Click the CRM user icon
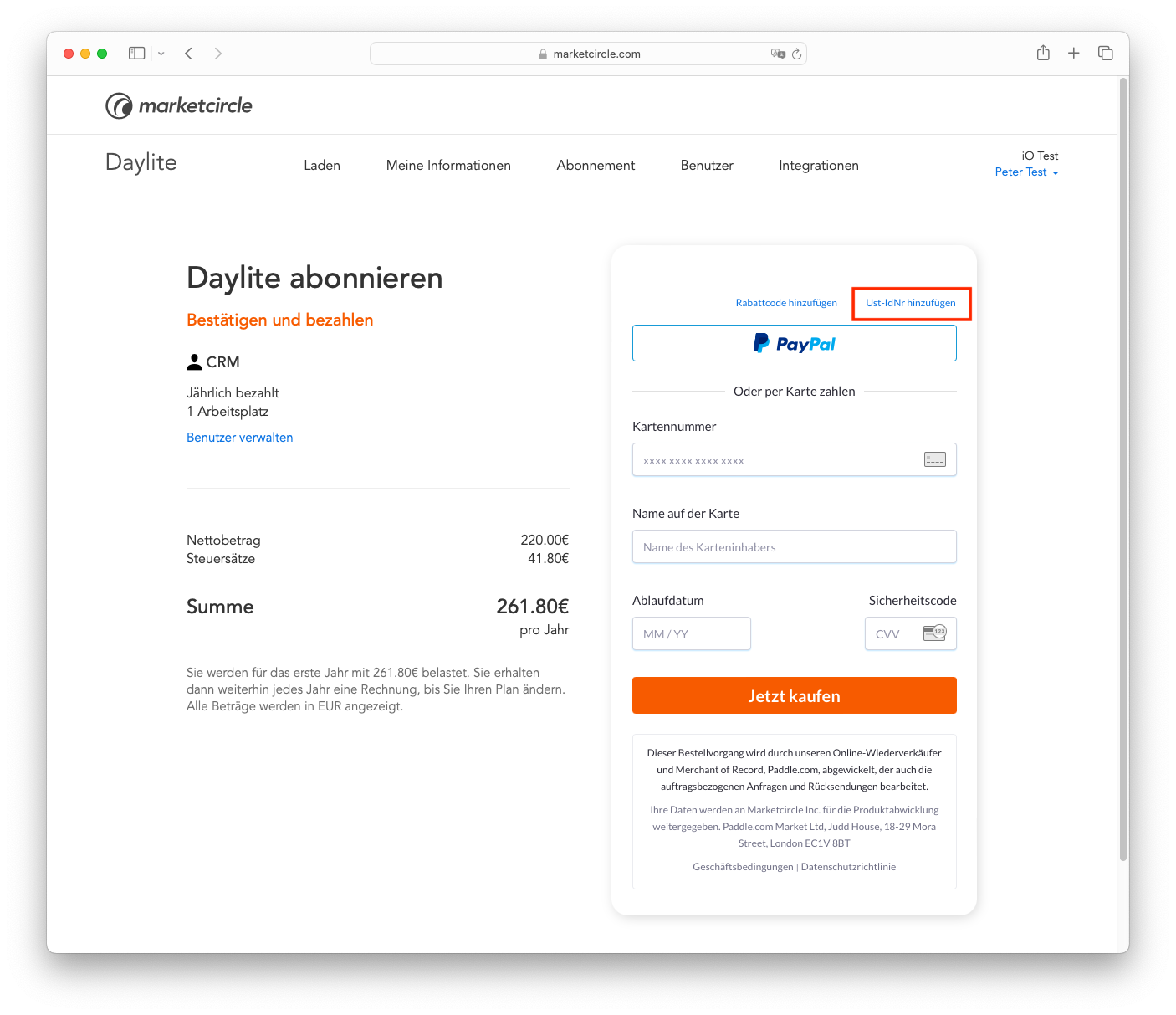 (194, 362)
